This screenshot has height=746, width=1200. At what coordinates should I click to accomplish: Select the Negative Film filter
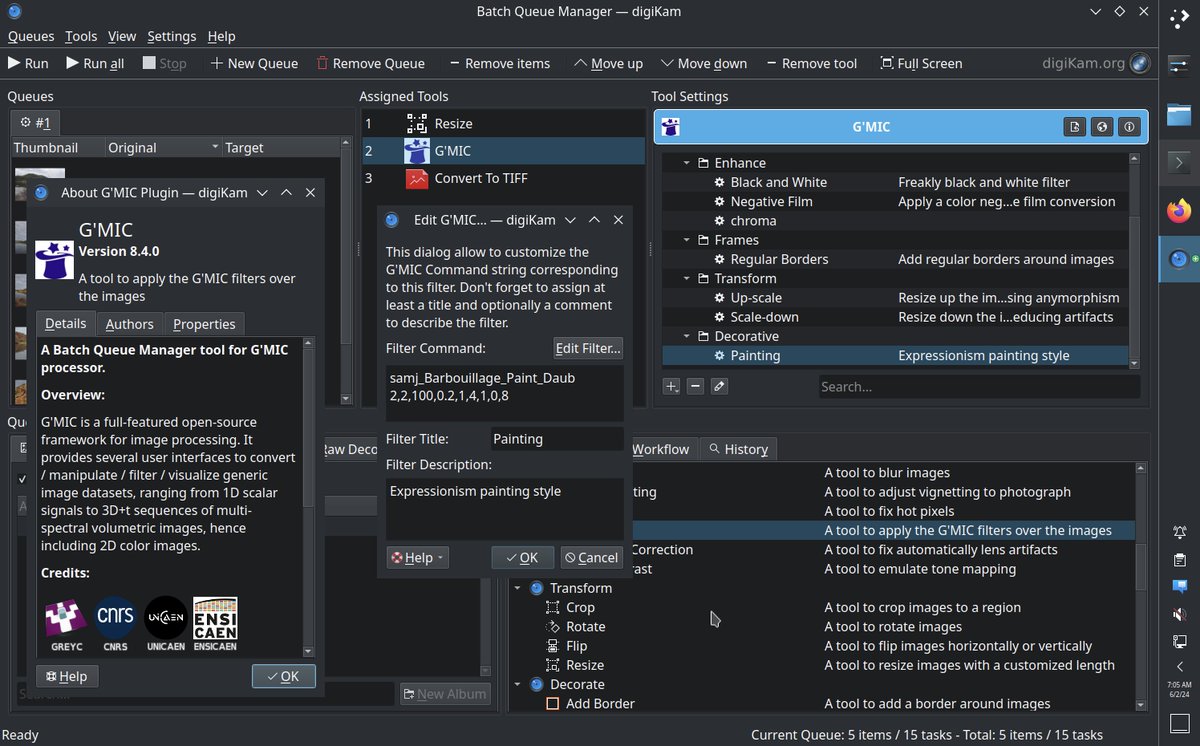click(771, 201)
